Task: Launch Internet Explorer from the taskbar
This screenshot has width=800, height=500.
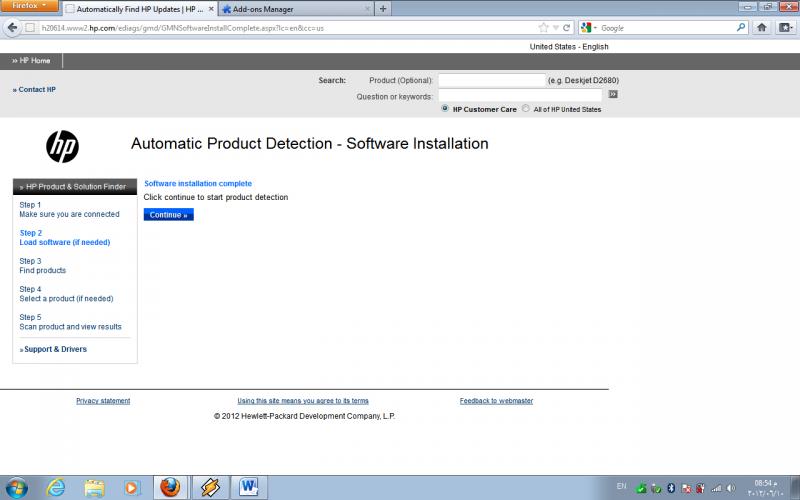Action: click(x=55, y=488)
